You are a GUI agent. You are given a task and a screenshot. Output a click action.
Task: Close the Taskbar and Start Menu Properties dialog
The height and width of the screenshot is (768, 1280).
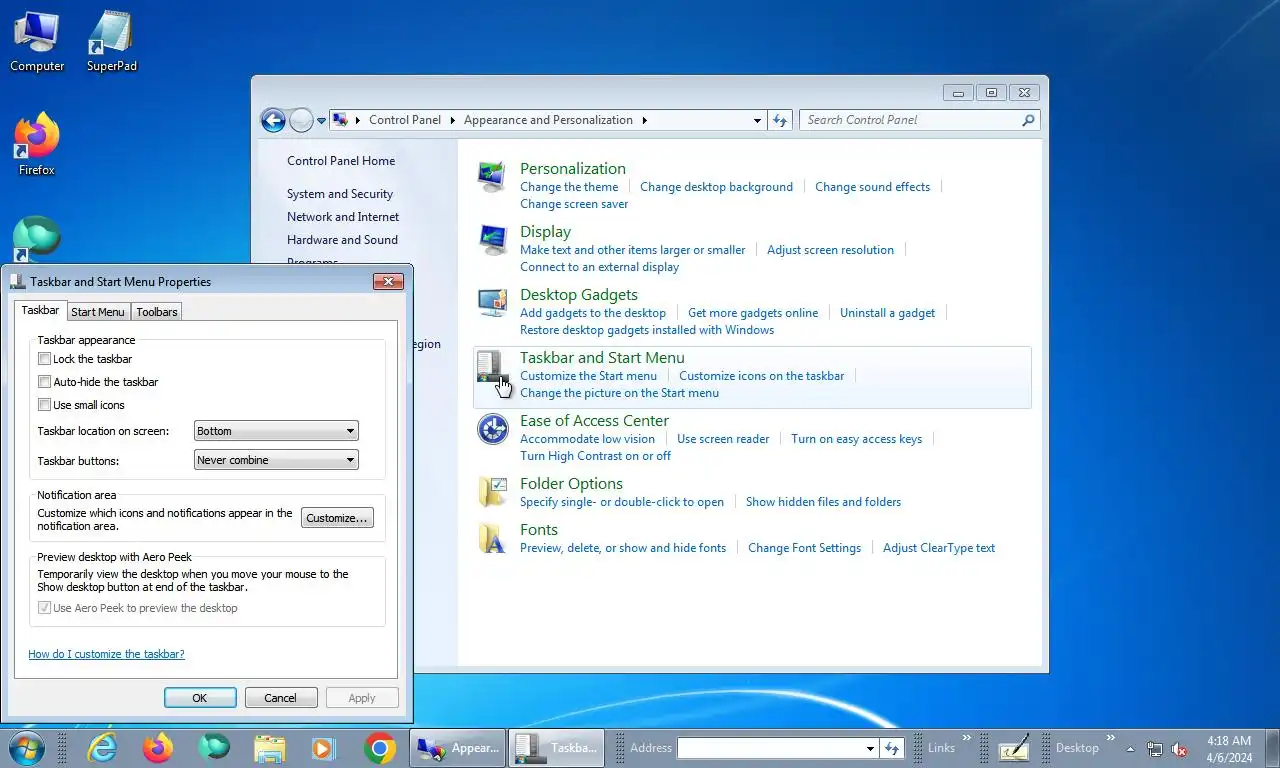(x=388, y=282)
